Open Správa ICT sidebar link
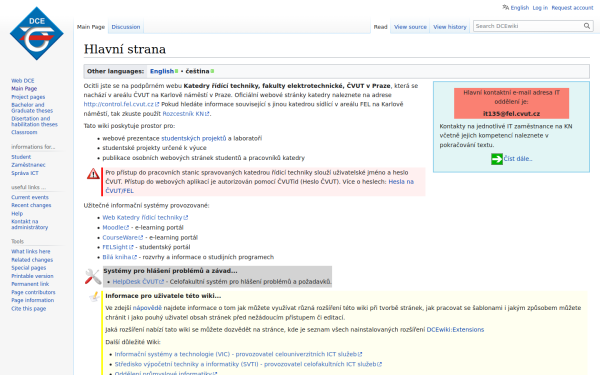Image resolution: width=600 pixels, height=375 pixels. 25,173
